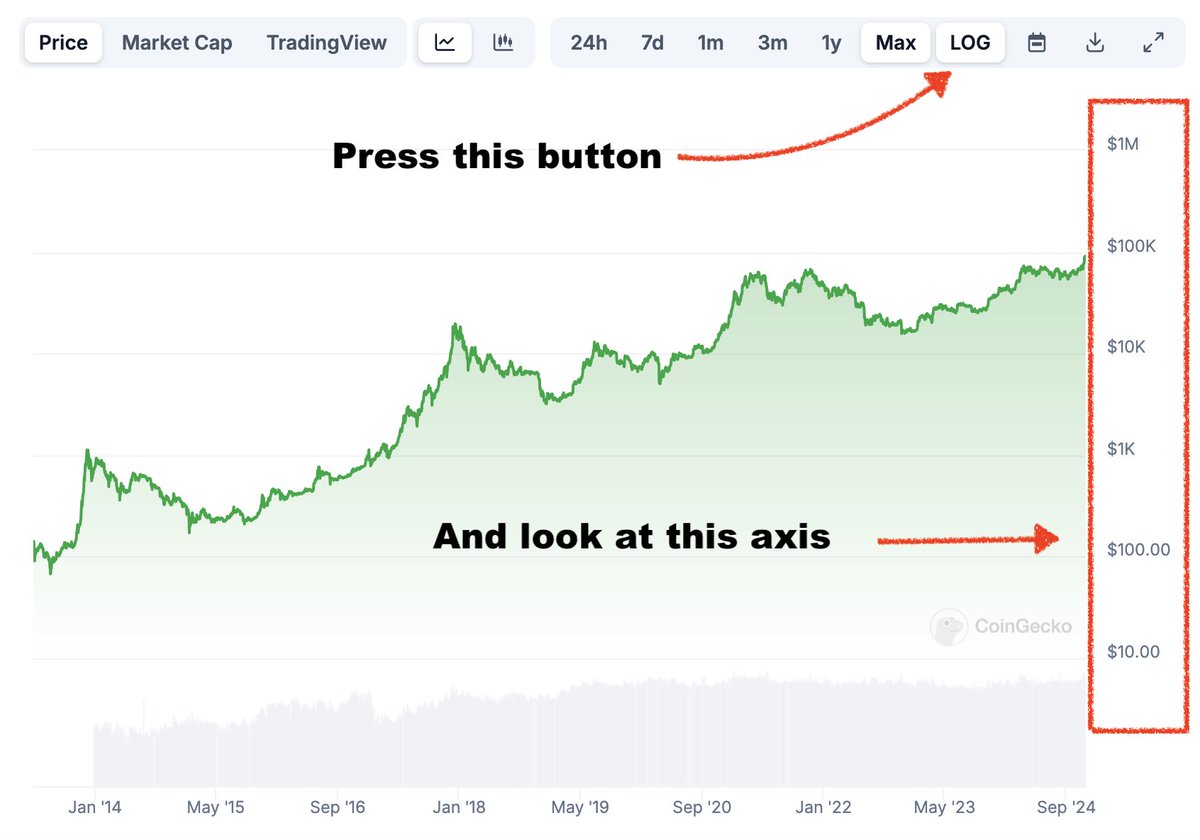Open the calendar date range picker
This screenshot has height=840, width=1200.
[x=1037, y=43]
